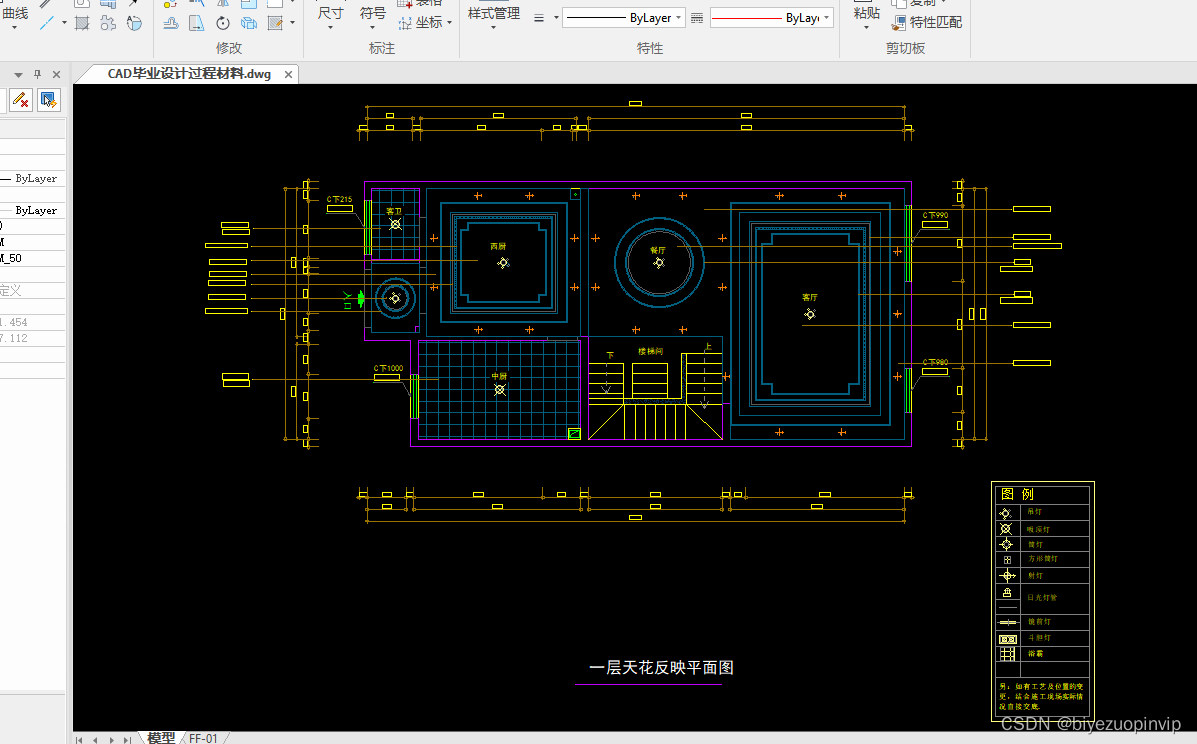Expand the line tool dropdown arrow

pyautogui.click(x=64, y=23)
